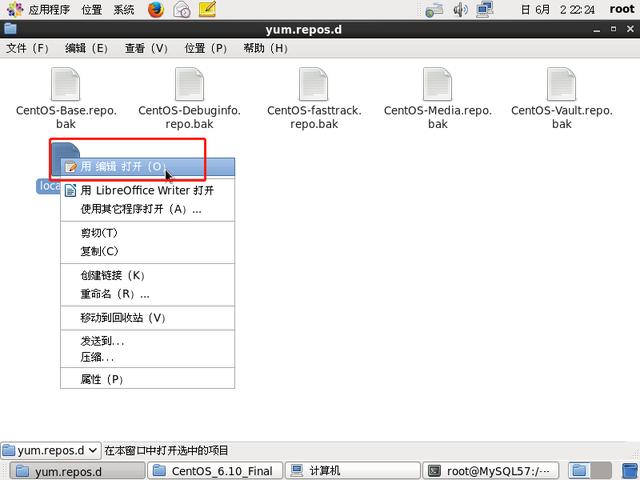Select the CentOS-fasttrack.repo.bak file icon
This screenshot has height=480, width=640.
pyautogui.click(x=313, y=84)
